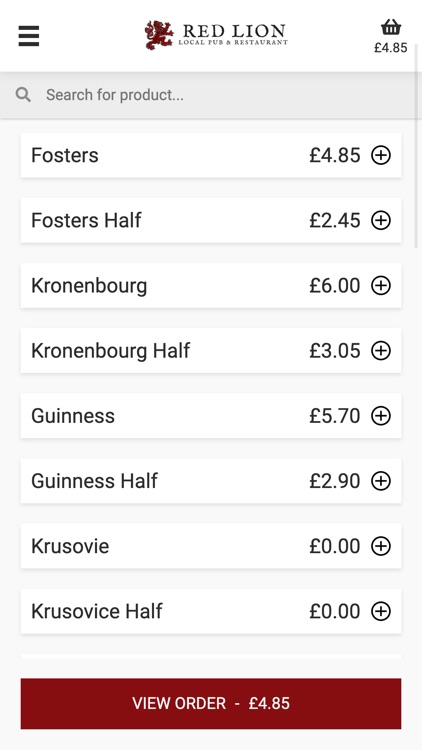Add Guinness Half with plus icon

pos(381,481)
